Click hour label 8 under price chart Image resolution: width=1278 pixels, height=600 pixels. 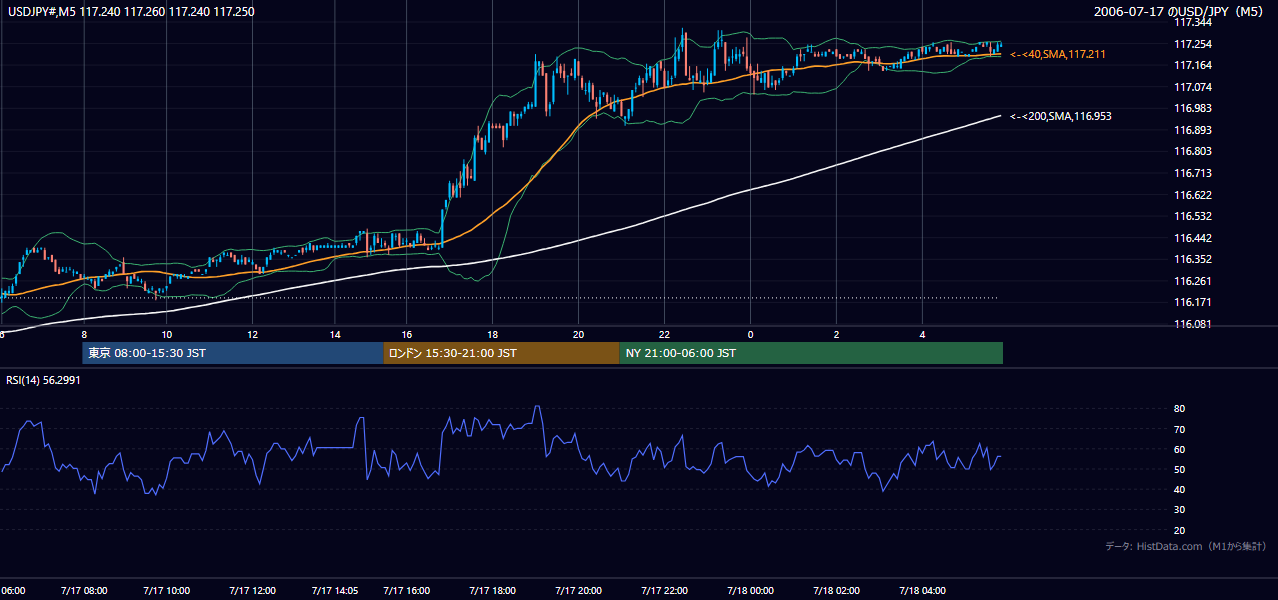84,334
